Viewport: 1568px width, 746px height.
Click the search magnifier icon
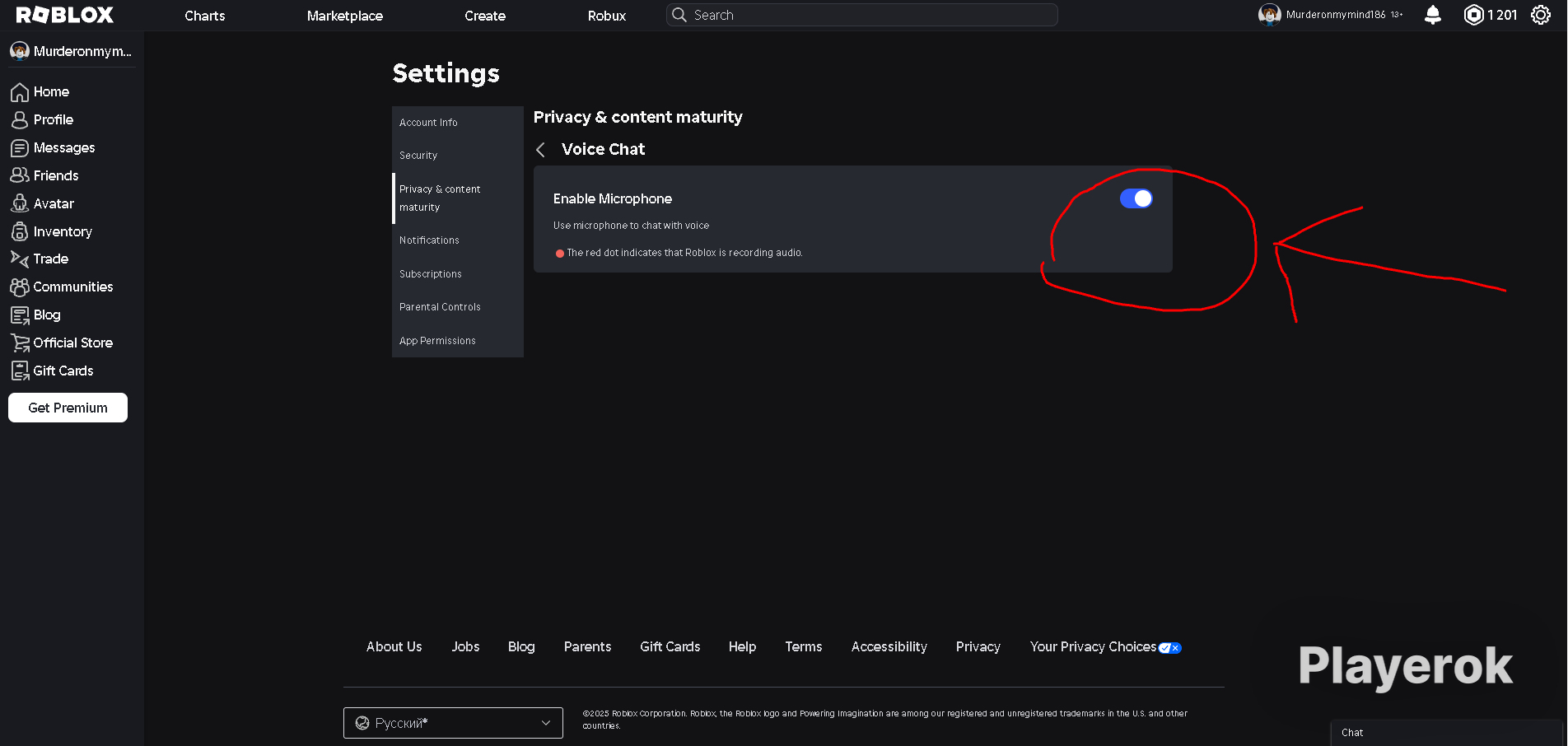click(x=679, y=15)
